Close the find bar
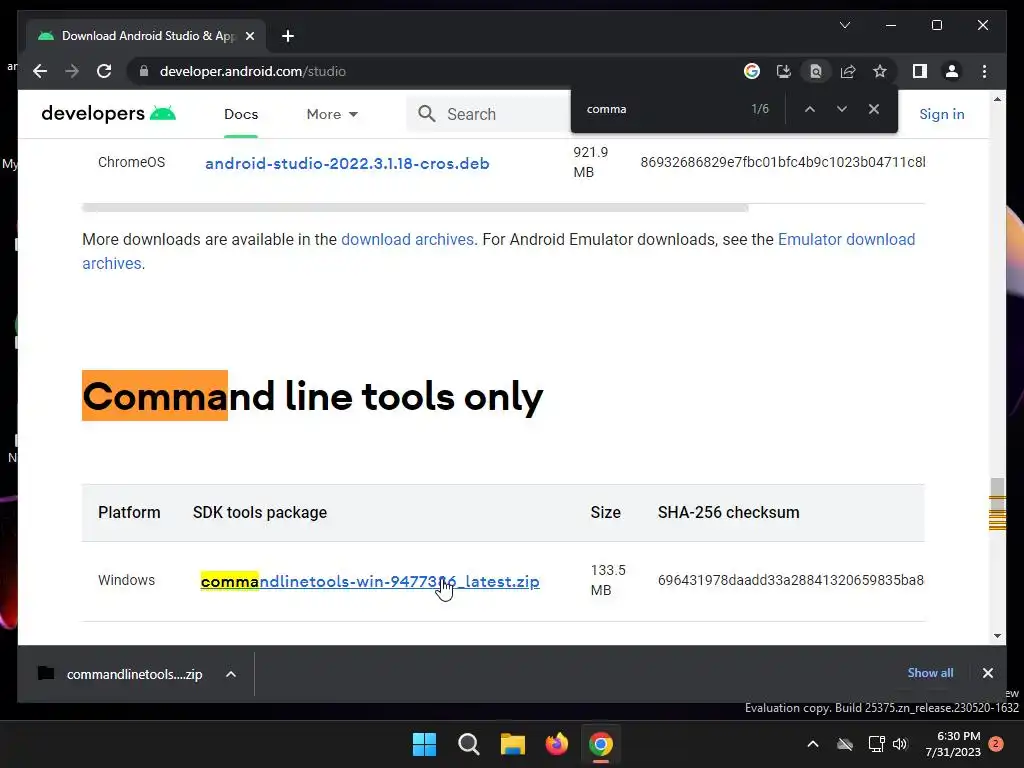Viewport: 1024px width, 768px height. pyautogui.click(x=874, y=109)
